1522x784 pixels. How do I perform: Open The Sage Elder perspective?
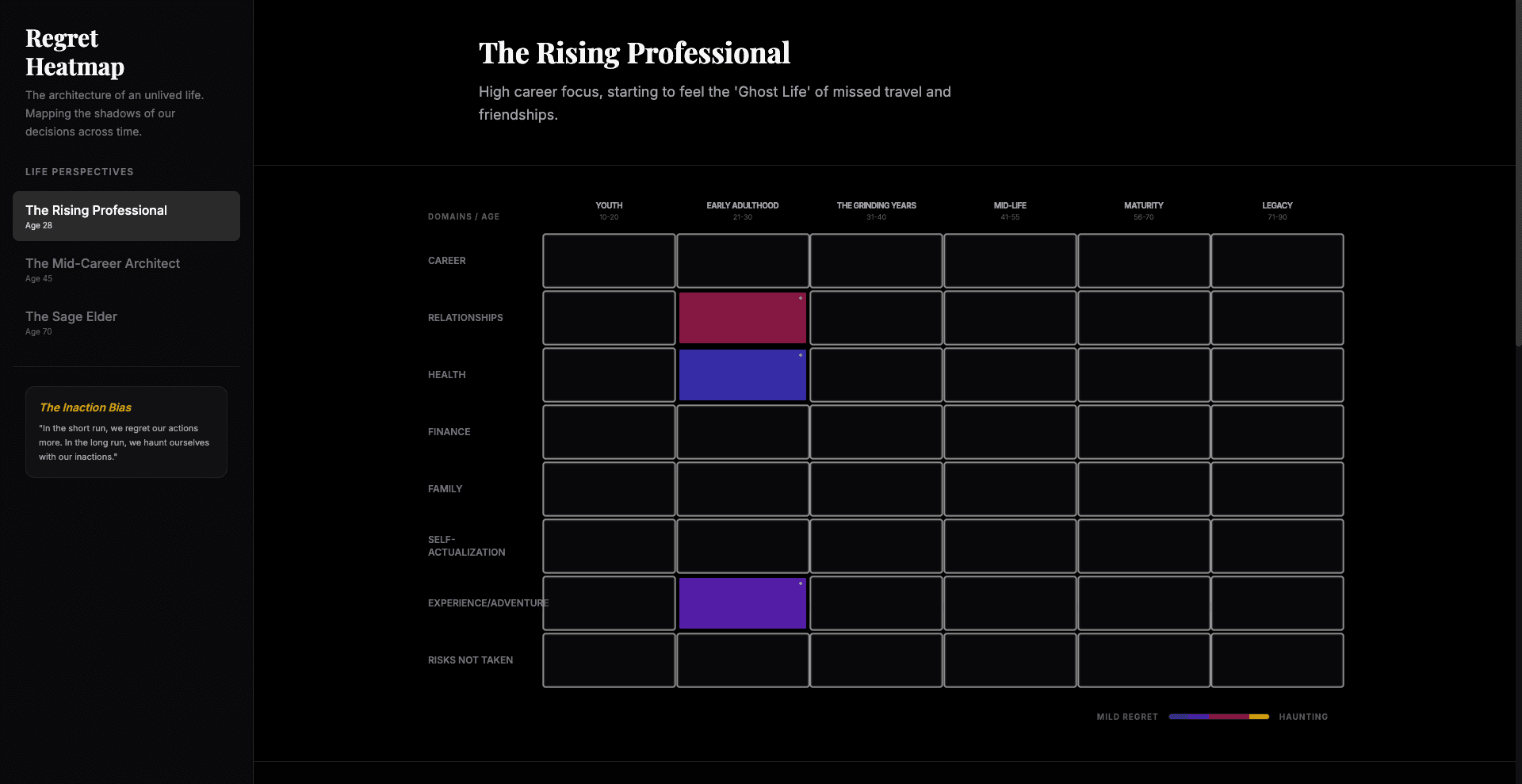[x=126, y=322]
